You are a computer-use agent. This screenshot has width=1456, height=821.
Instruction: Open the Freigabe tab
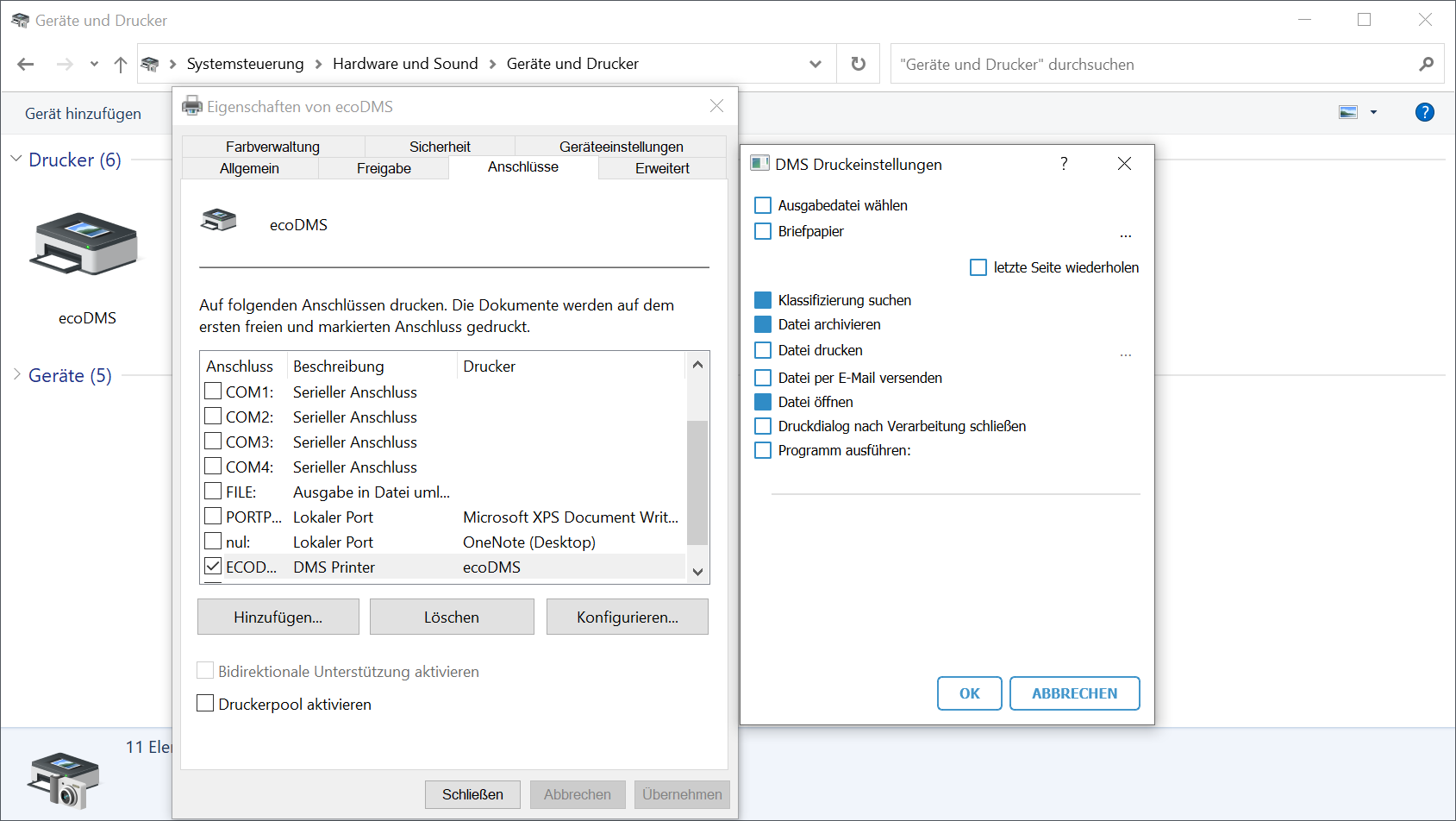(384, 168)
